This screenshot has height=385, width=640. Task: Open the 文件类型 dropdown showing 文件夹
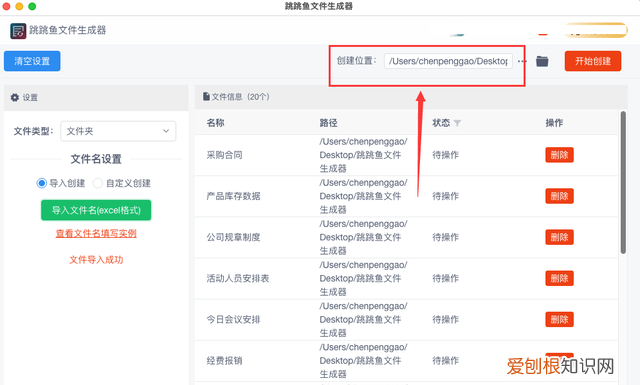coord(118,131)
